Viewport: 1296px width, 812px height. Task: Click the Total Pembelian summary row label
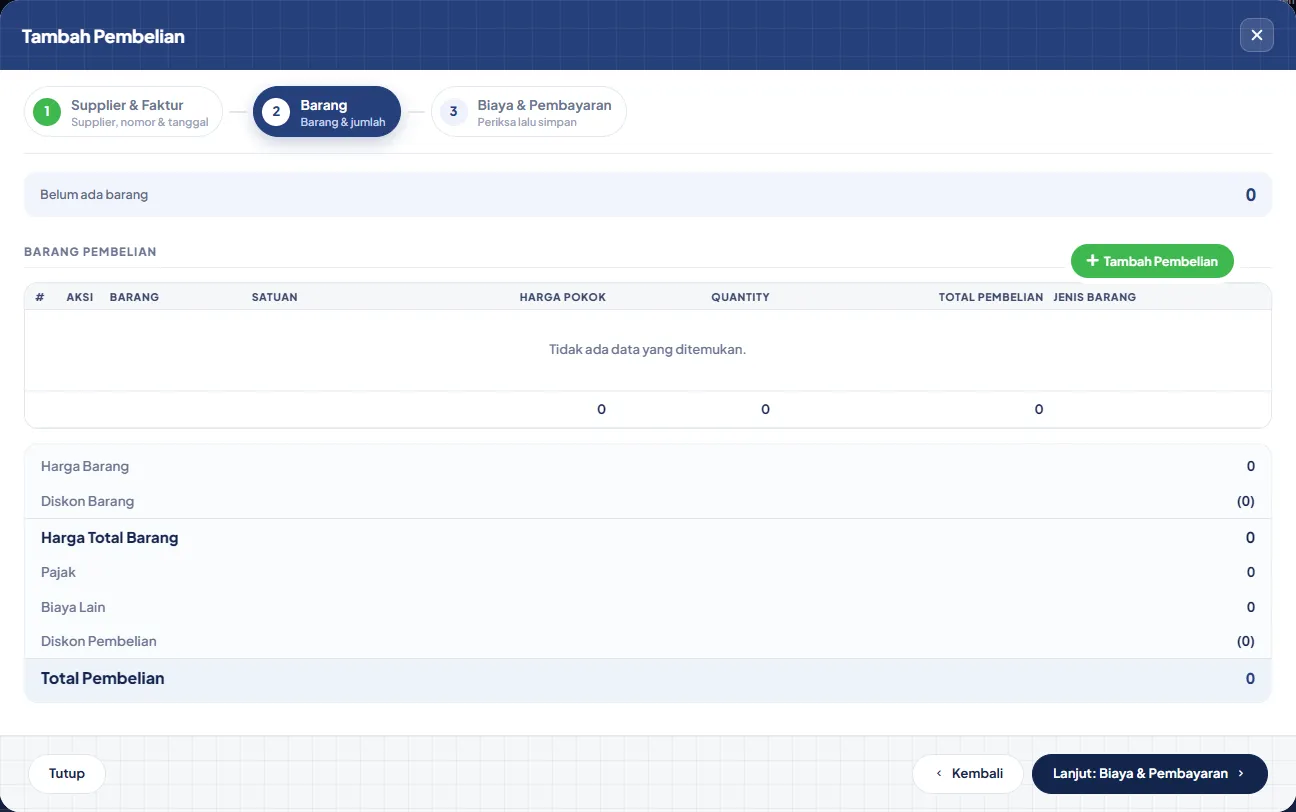tap(103, 678)
